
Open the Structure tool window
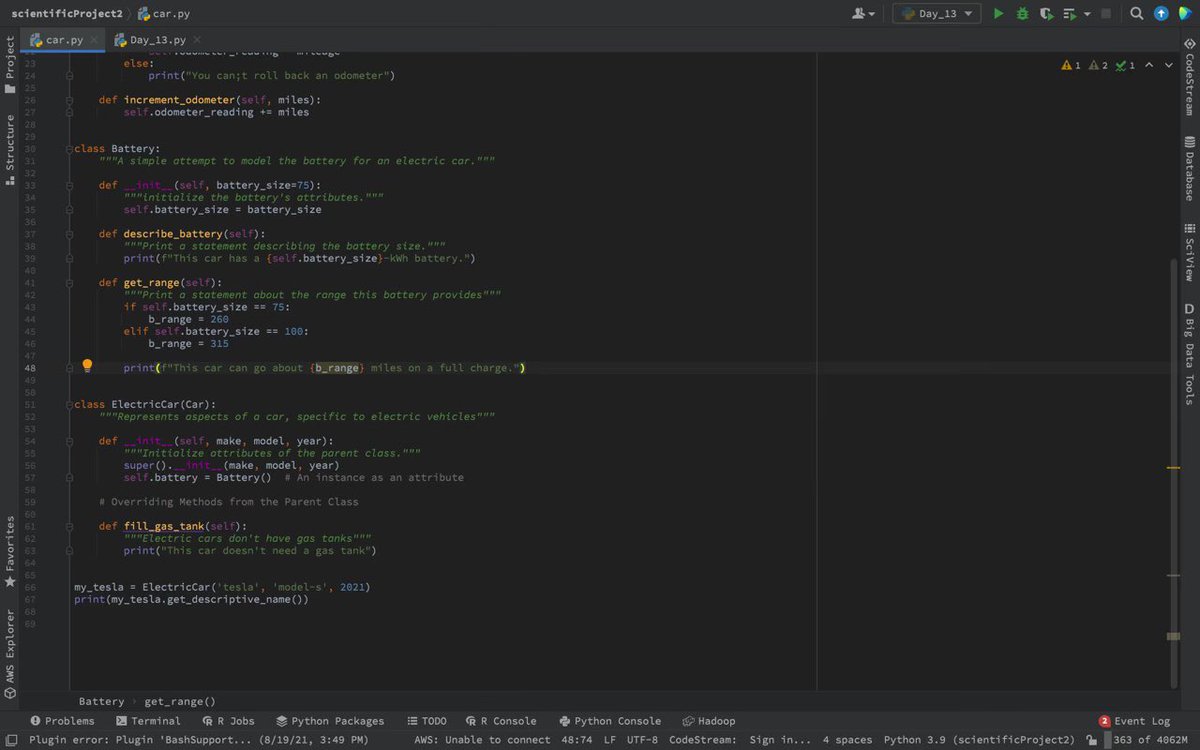point(10,149)
